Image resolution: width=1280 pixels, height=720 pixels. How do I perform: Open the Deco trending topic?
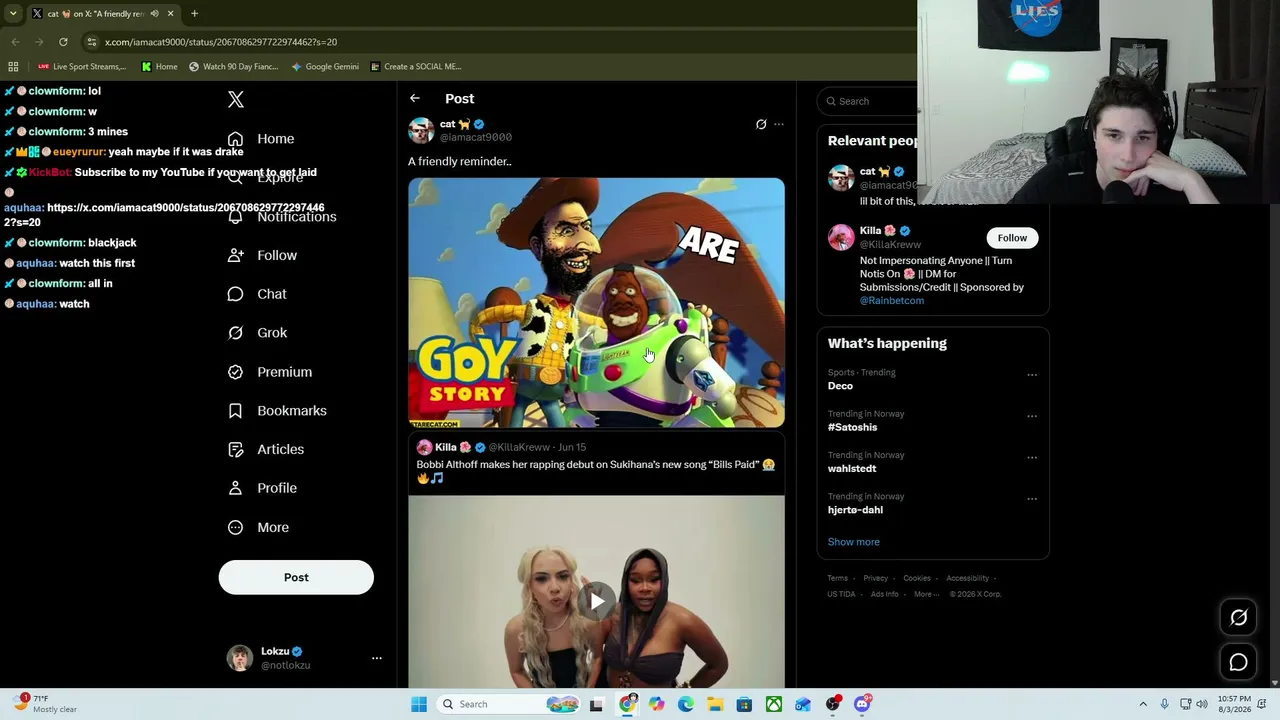click(x=840, y=386)
